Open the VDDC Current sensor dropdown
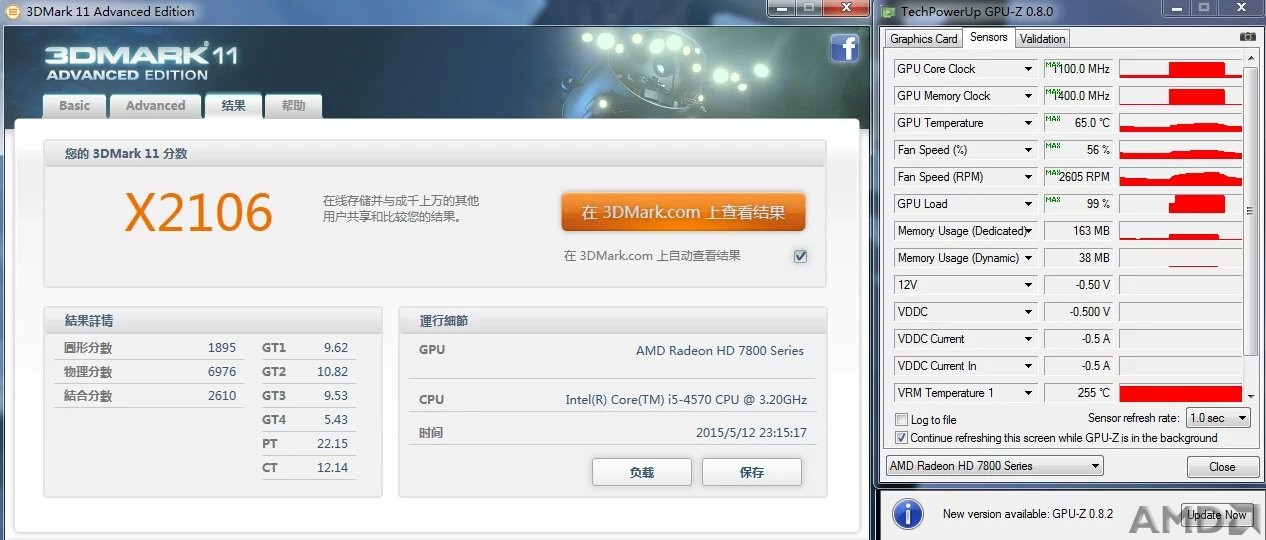Image resolution: width=1266 pixels, height=540 pixels. (x=1028, y=339)
